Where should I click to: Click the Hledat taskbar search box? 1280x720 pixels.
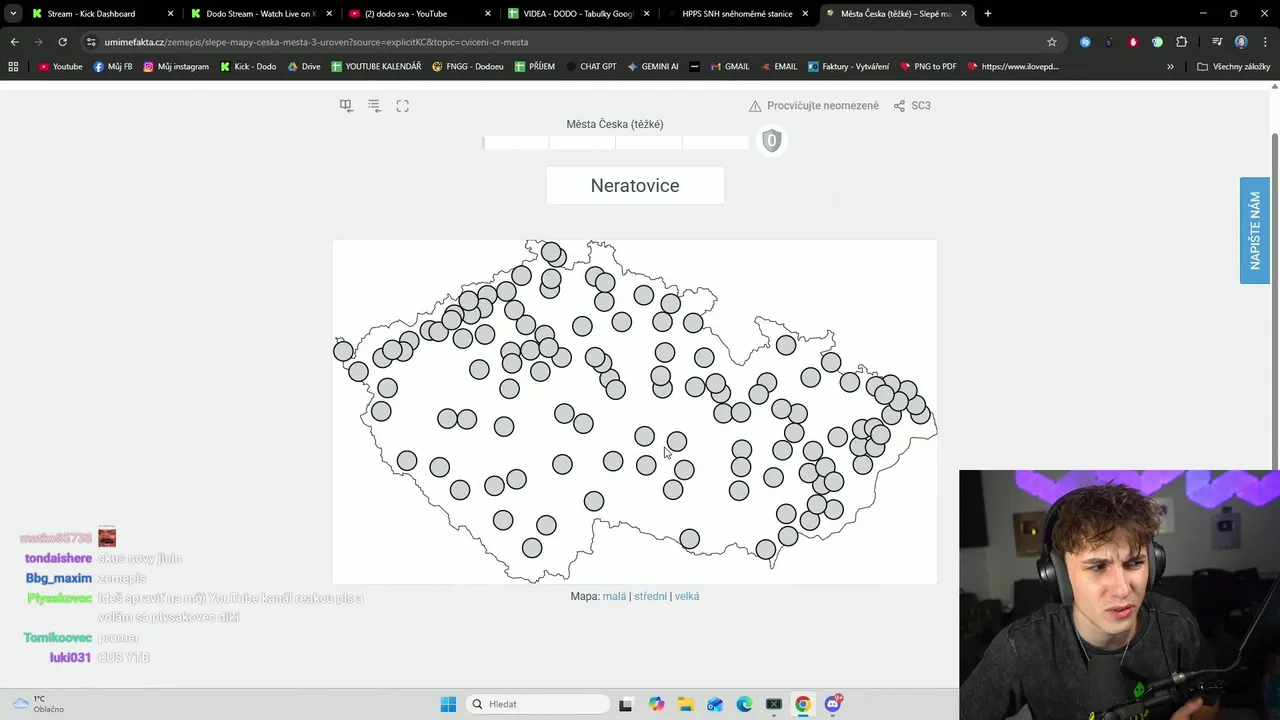click(539, 704)
